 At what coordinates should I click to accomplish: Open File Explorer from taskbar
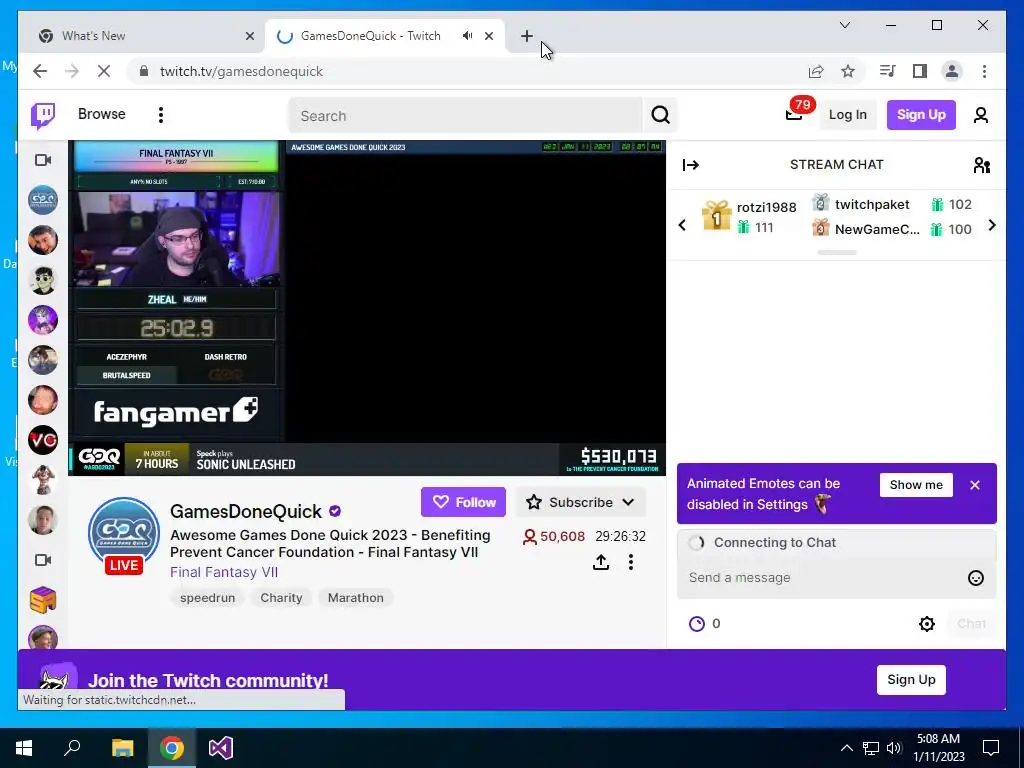[x=122, y=748]
